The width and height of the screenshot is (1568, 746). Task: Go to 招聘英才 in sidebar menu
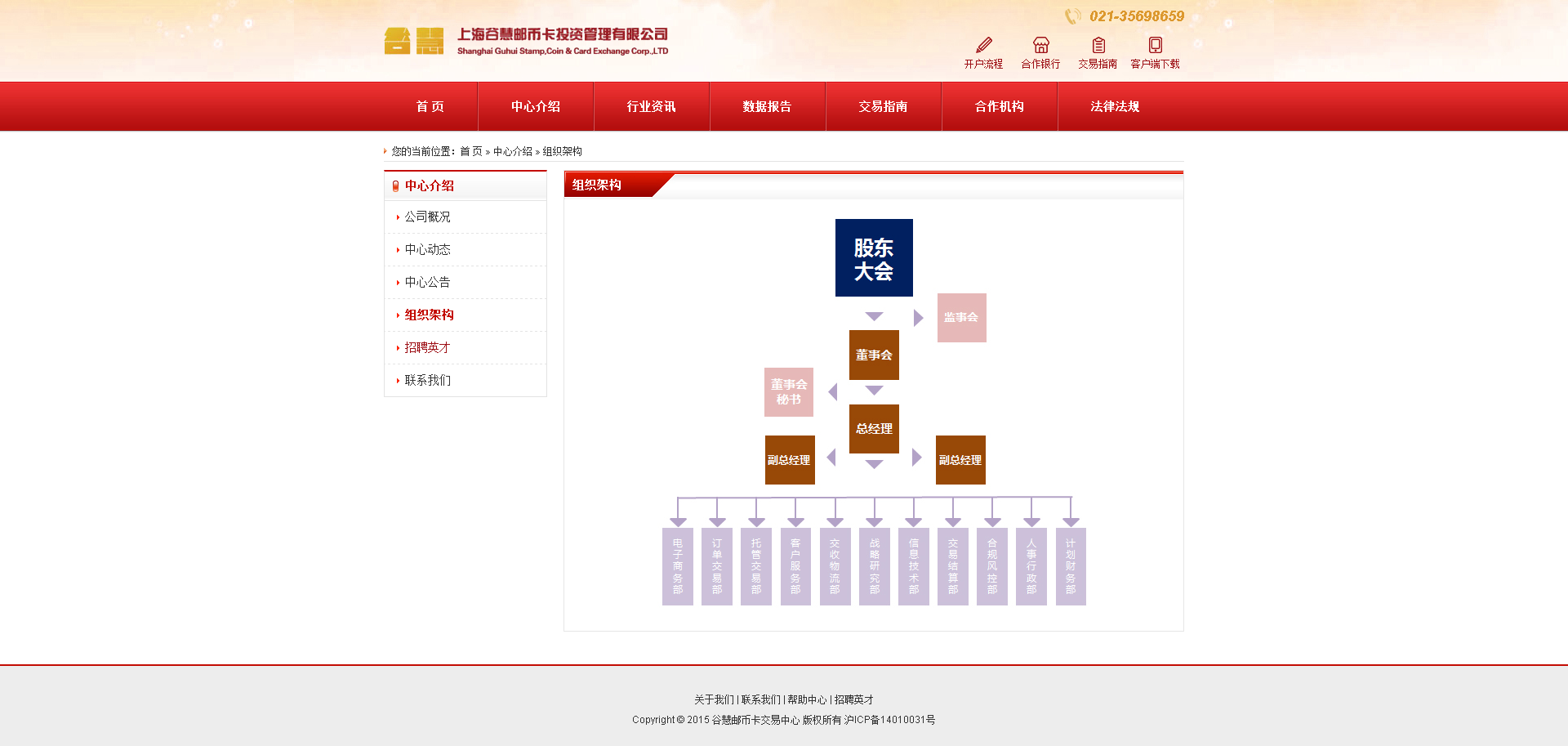427,347
